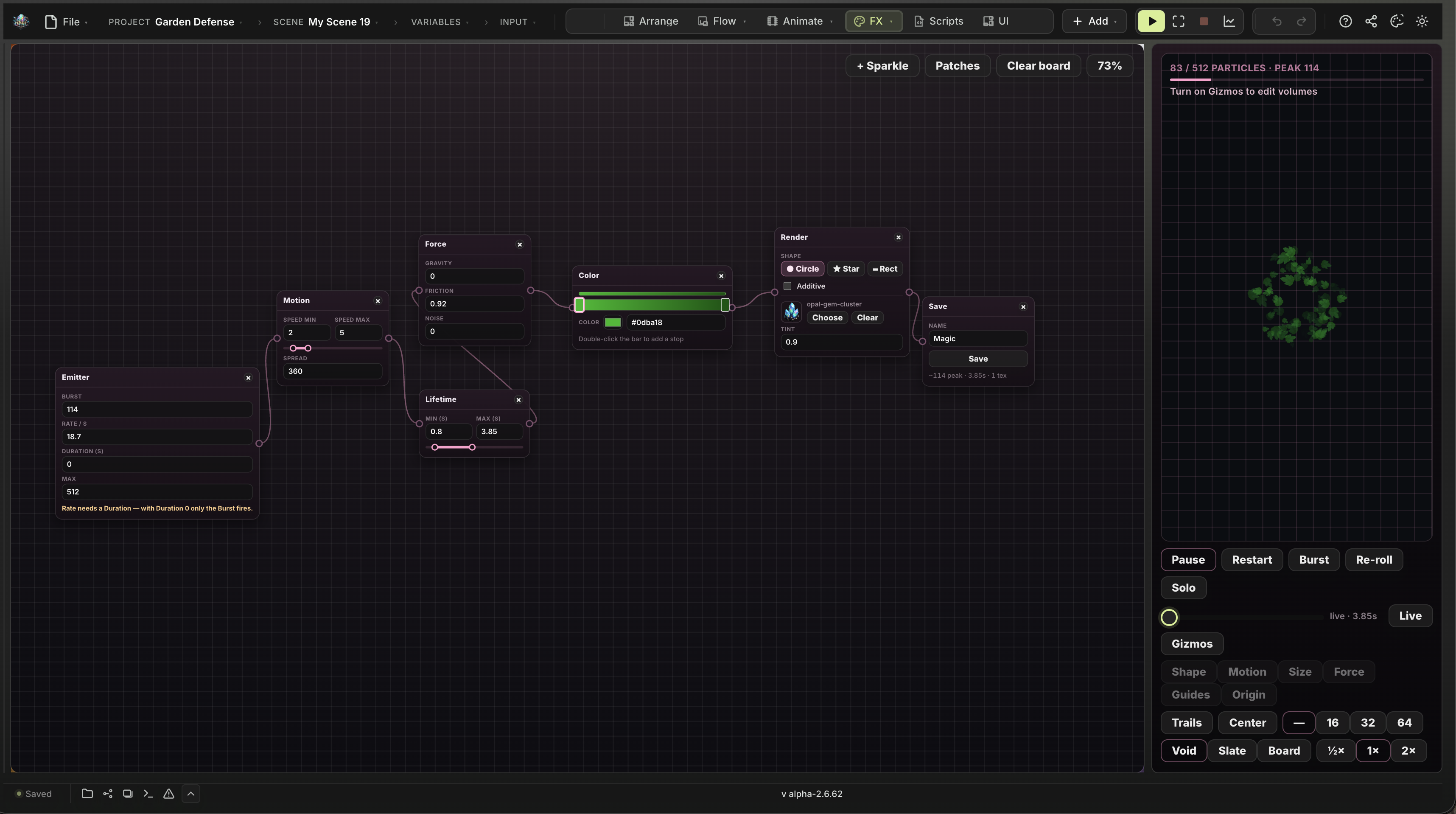
Task: Click the Clear board button
Action: click(x=1038, y=66)
